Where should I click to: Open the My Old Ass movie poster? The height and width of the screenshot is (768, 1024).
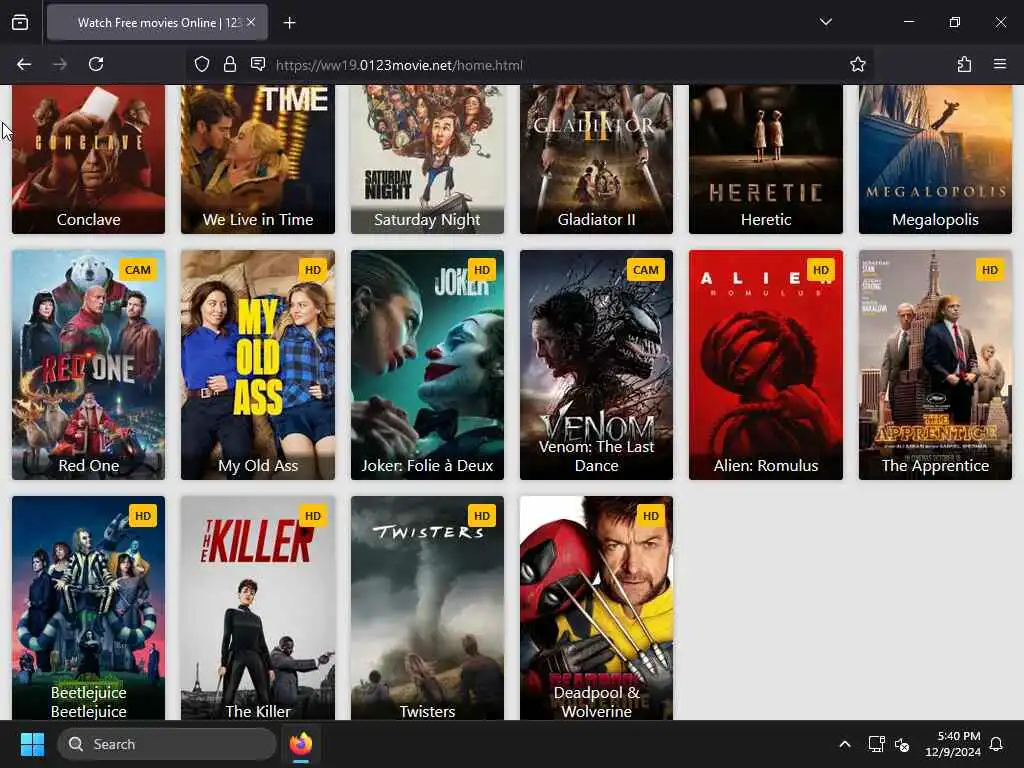coord(258,365)
